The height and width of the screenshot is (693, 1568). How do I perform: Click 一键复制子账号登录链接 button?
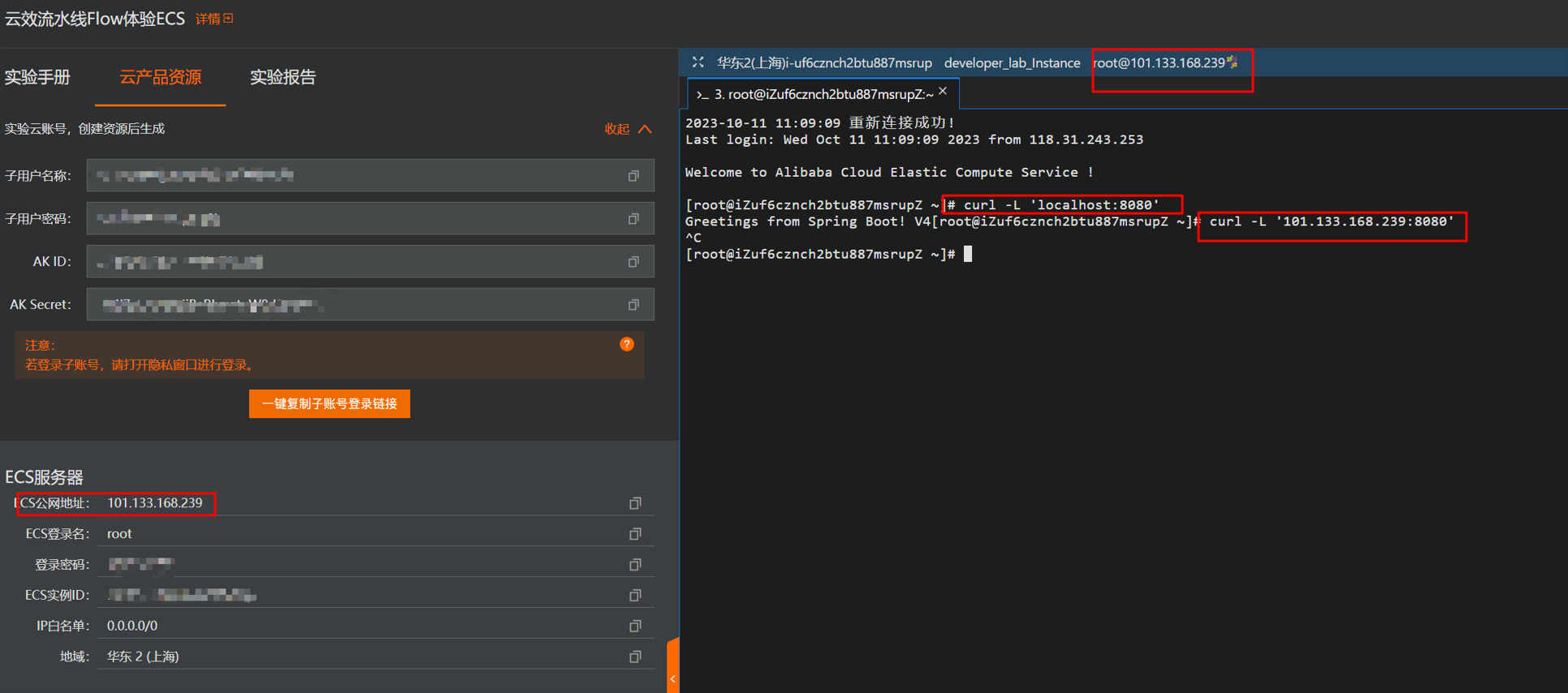tap(330, 404)
